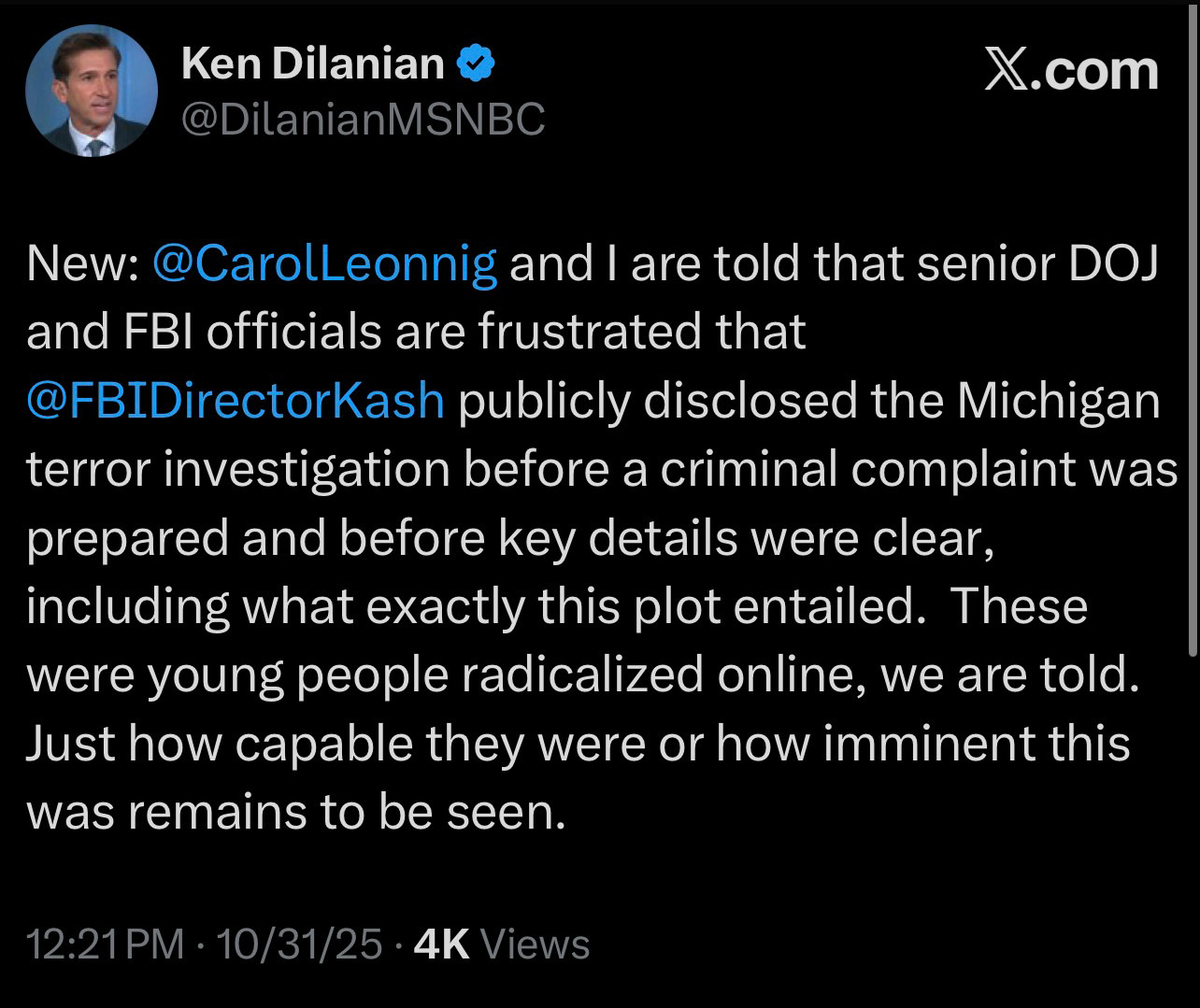Open Ken Dilanian's profile photo

pos(91,91)
